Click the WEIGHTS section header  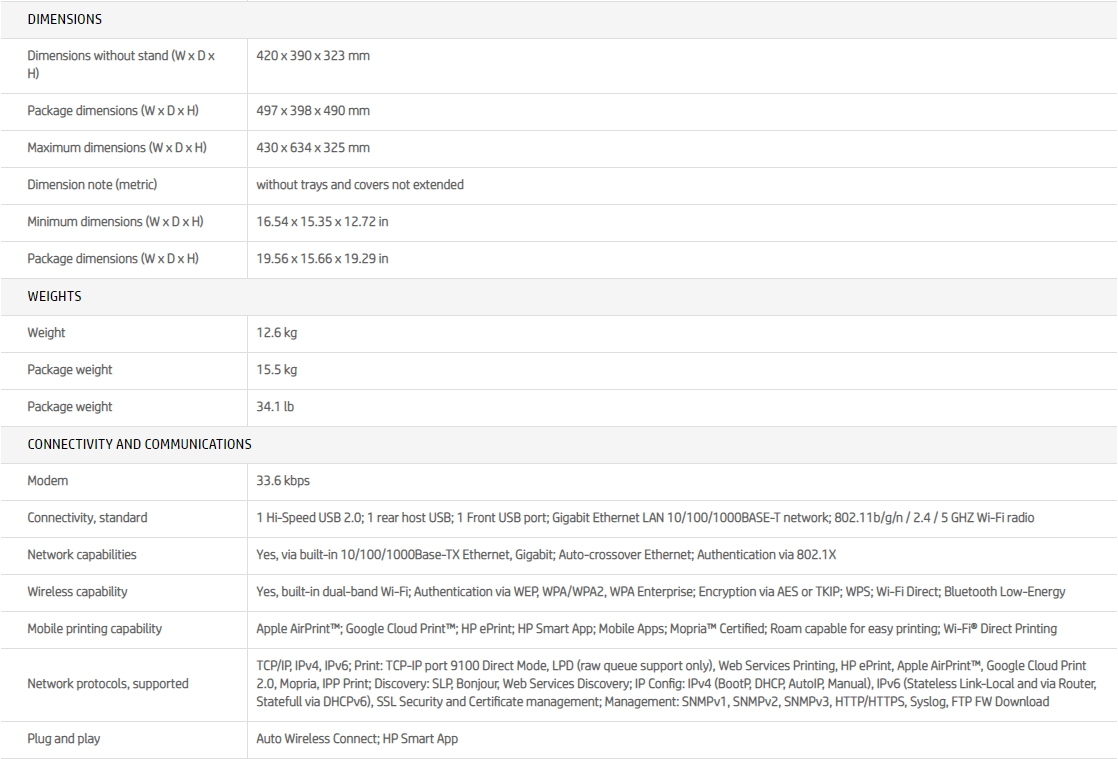54,296
